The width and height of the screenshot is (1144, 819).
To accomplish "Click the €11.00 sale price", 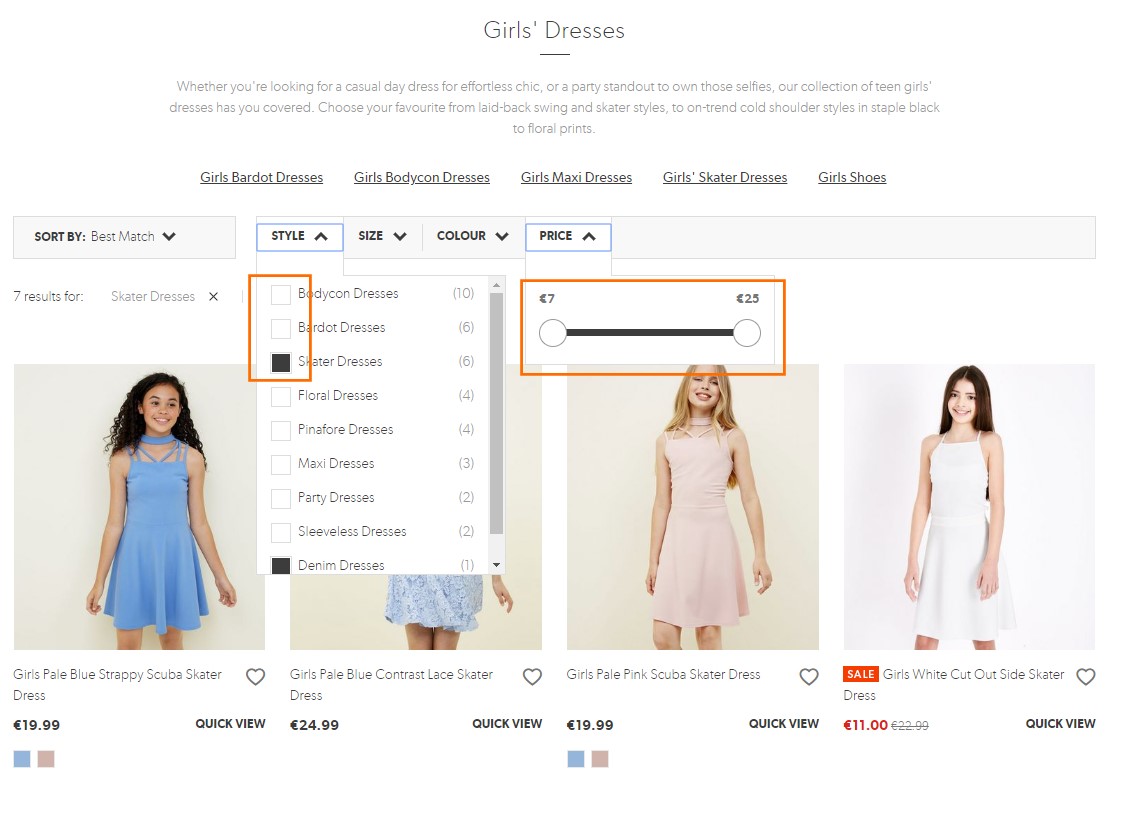I will [865, 725].
